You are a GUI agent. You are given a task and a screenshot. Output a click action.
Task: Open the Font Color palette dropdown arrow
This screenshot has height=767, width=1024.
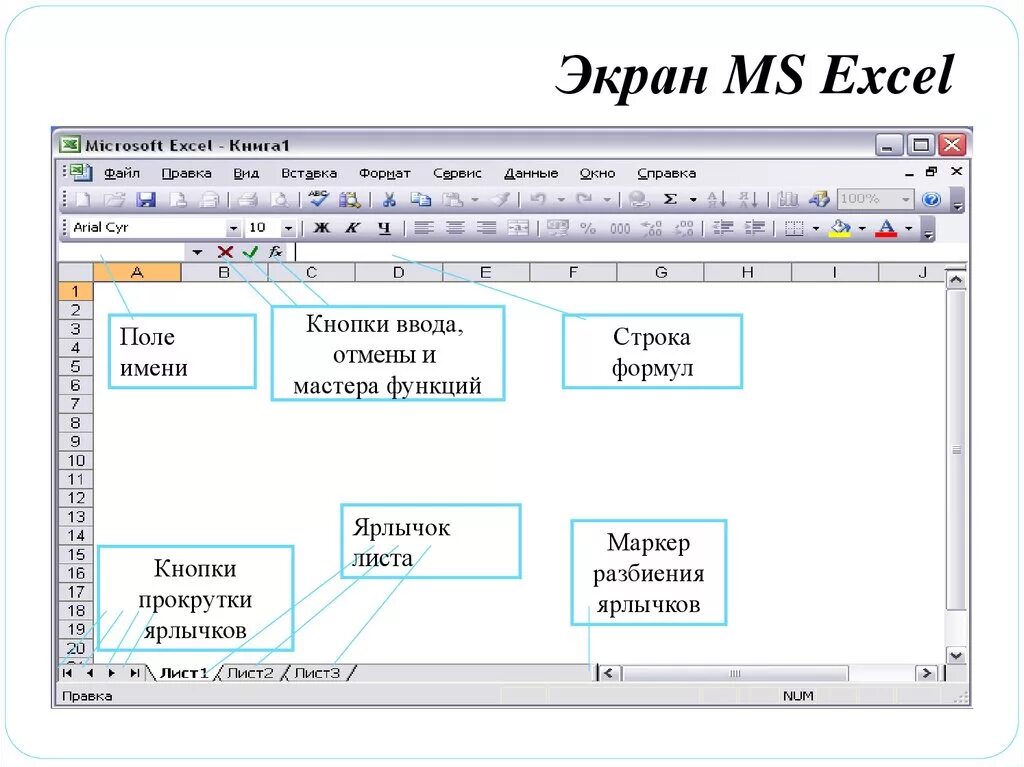(x=909, y=228)
